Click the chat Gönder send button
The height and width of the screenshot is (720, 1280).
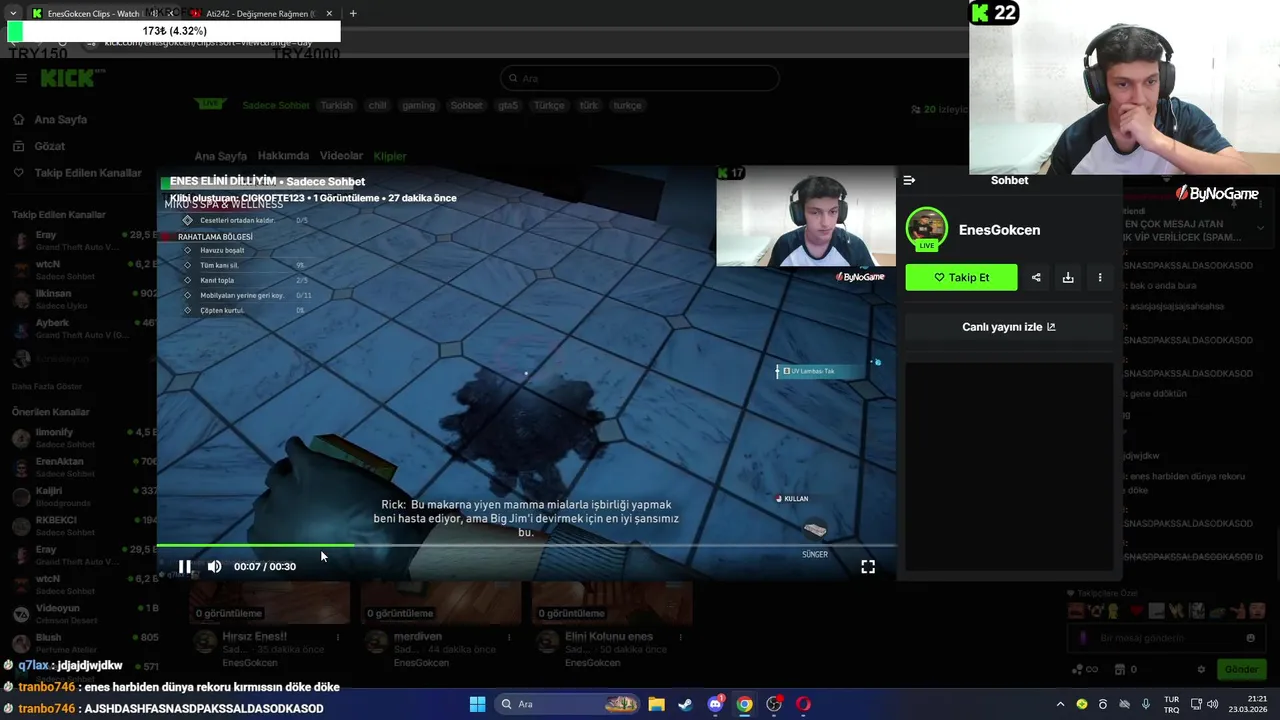click(1241, 669)
